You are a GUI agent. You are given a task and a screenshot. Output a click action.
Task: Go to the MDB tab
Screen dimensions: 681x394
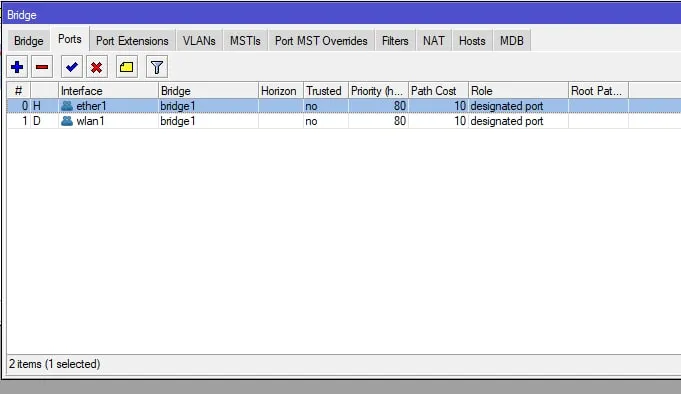512,41
